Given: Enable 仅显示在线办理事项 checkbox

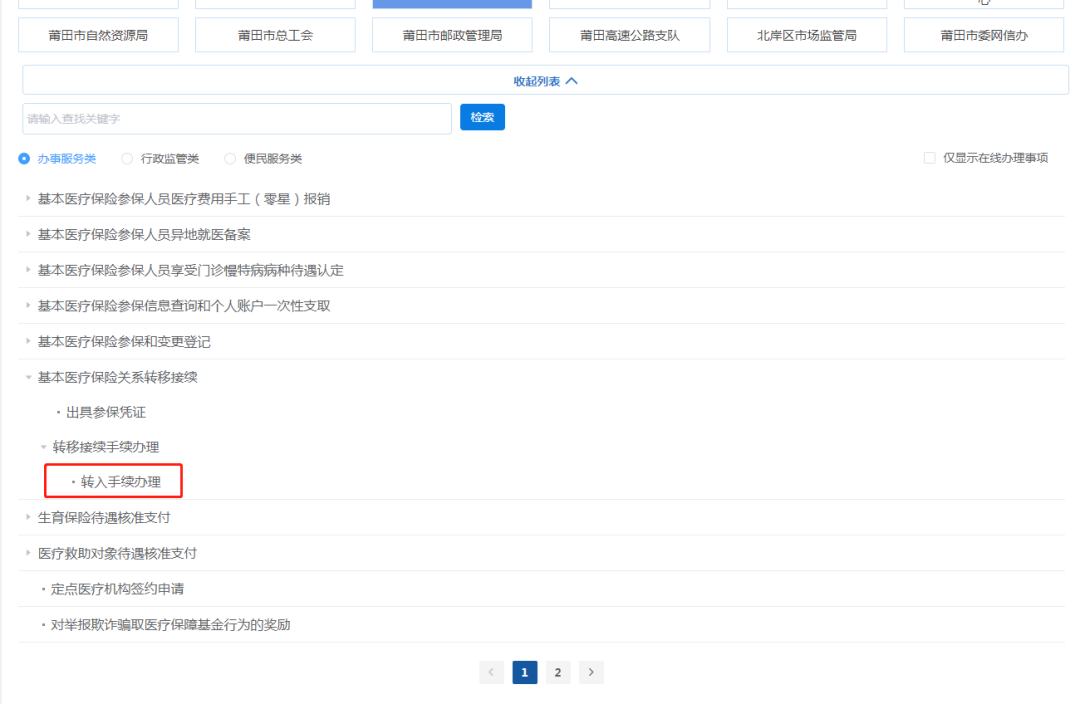Looking at the screenshot, I should point(929,158).
